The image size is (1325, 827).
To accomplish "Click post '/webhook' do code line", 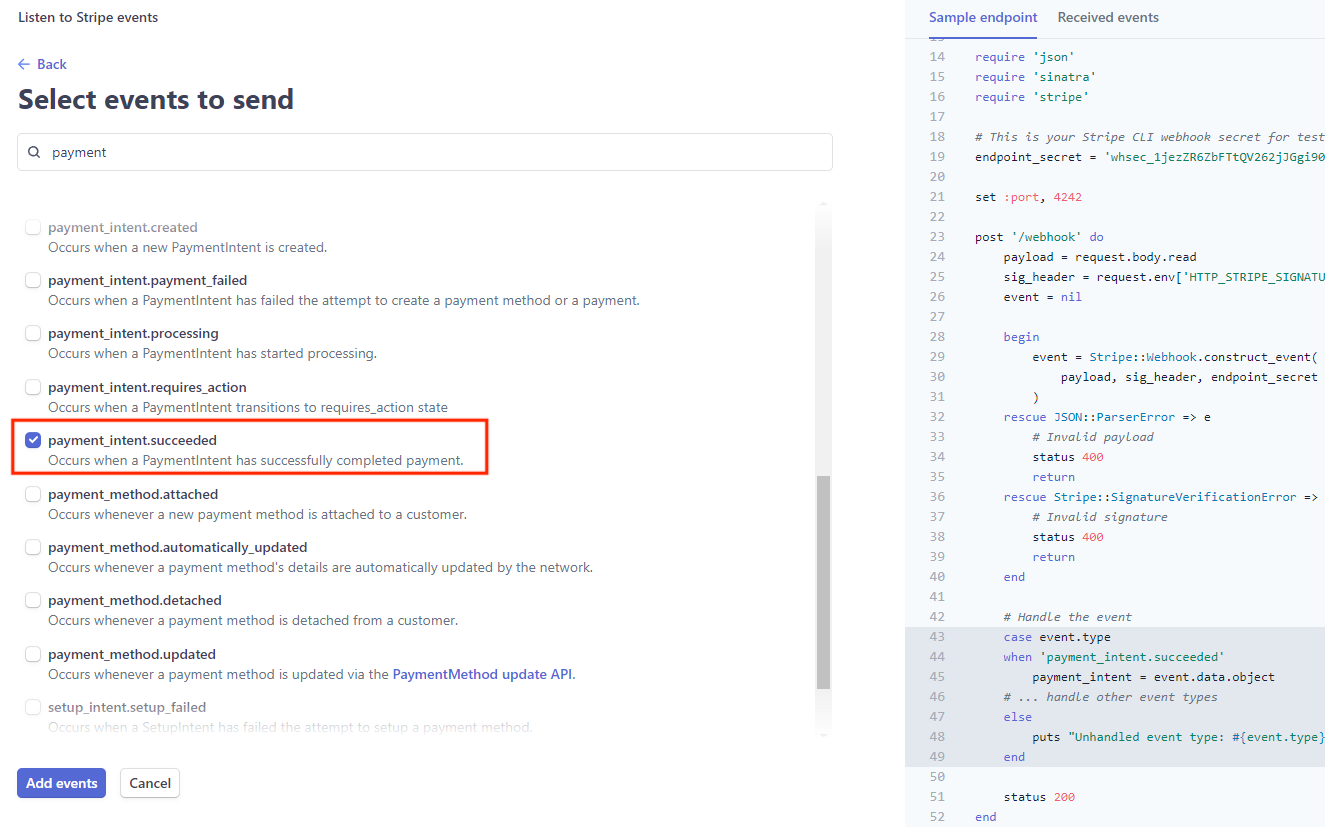I will 1039,237.
